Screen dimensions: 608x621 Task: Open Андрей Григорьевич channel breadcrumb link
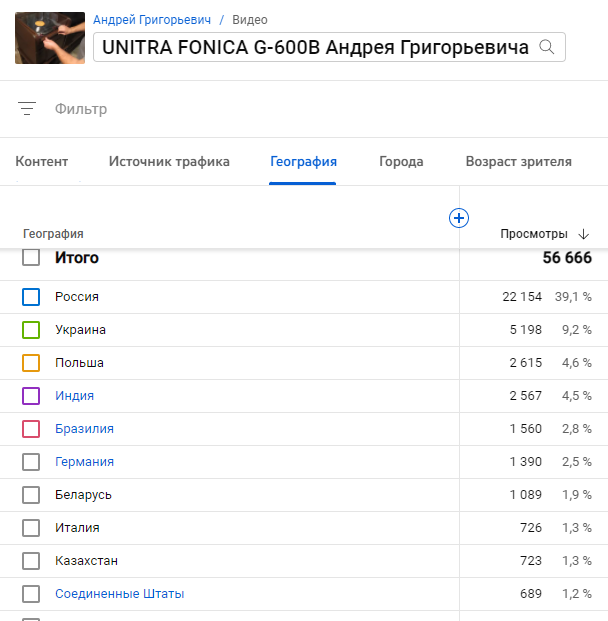pos(152,20)
